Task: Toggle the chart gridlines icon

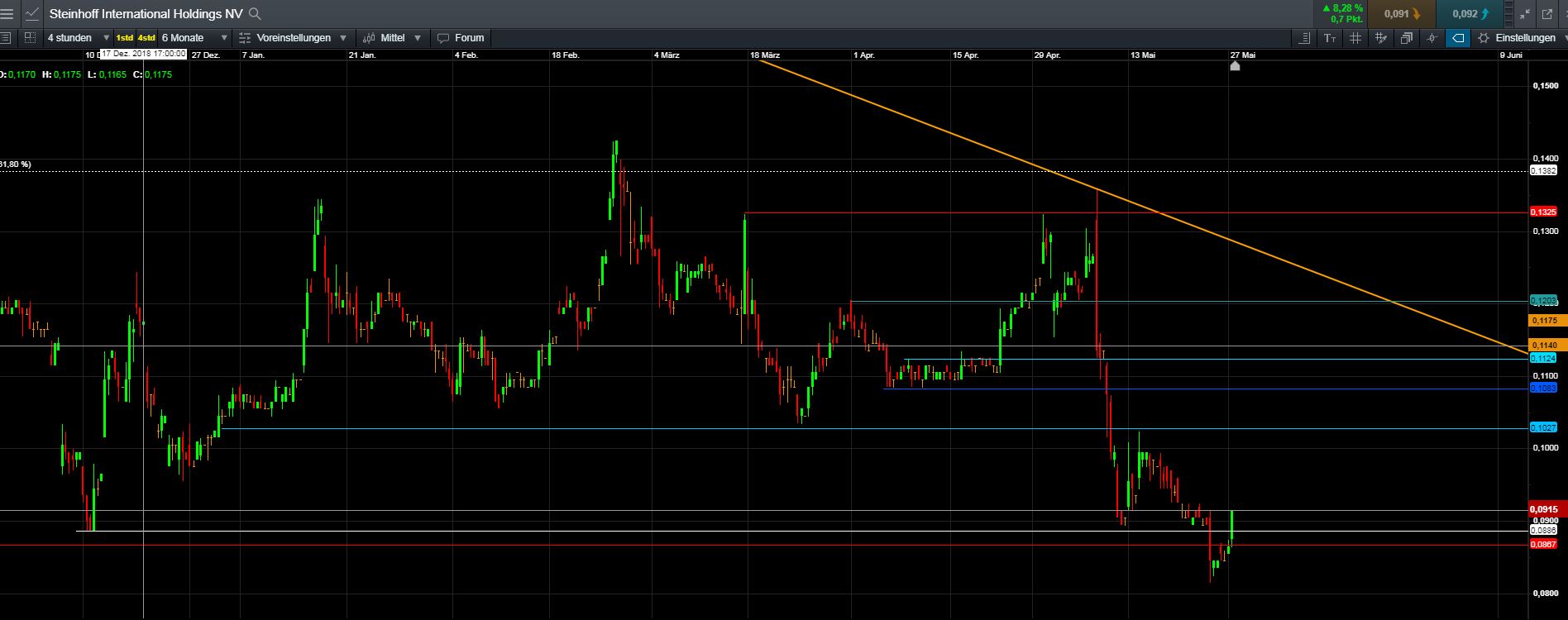Action: point(1355,38)
